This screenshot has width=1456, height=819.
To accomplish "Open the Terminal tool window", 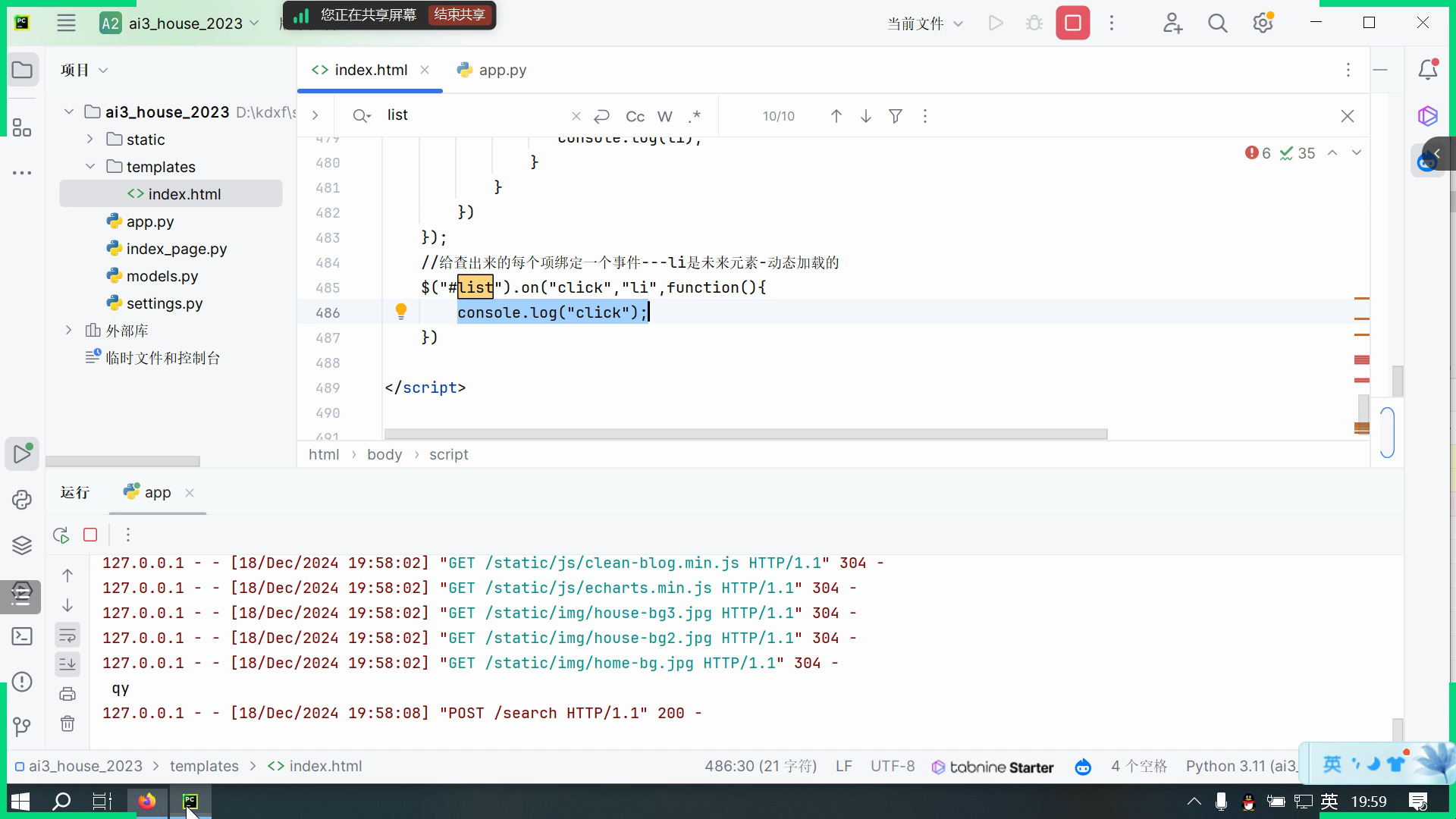I will [22, 635].
